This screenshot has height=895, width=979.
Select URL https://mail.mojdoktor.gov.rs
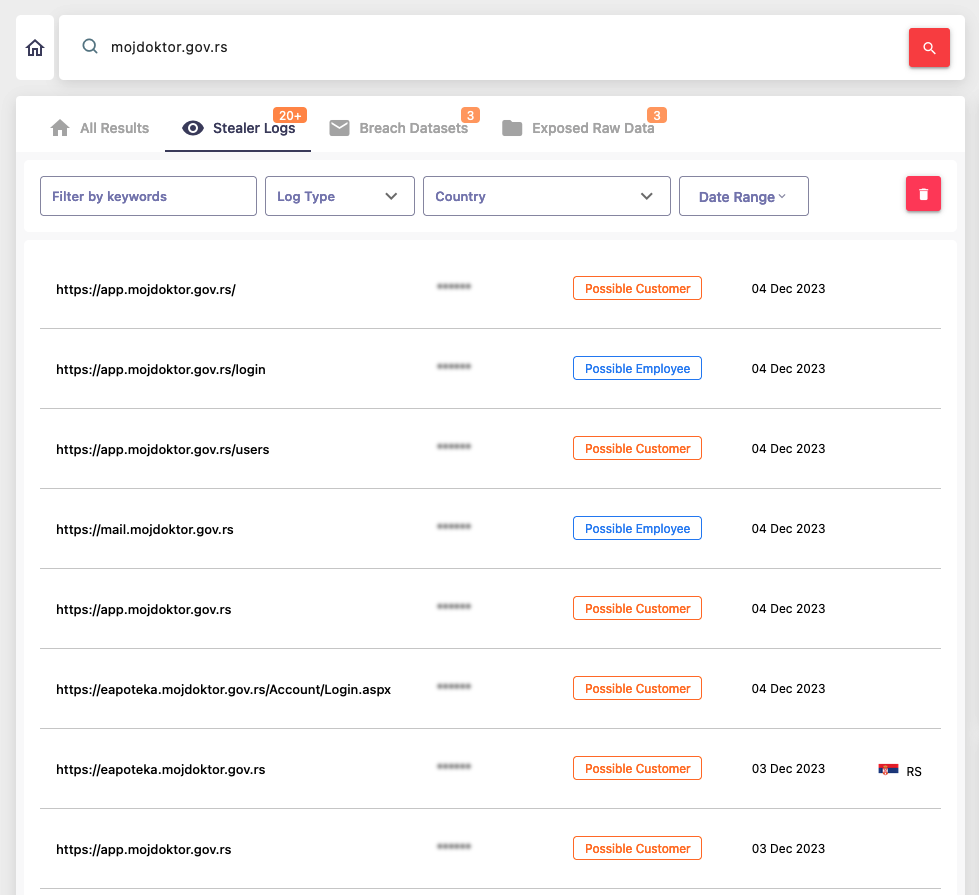145,529
